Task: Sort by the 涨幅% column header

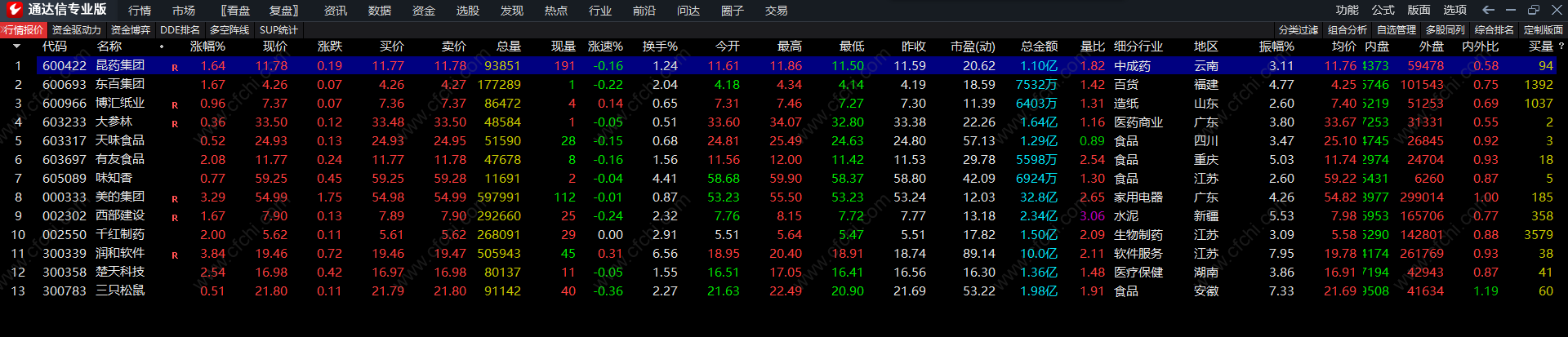Action: coord(207,47)
